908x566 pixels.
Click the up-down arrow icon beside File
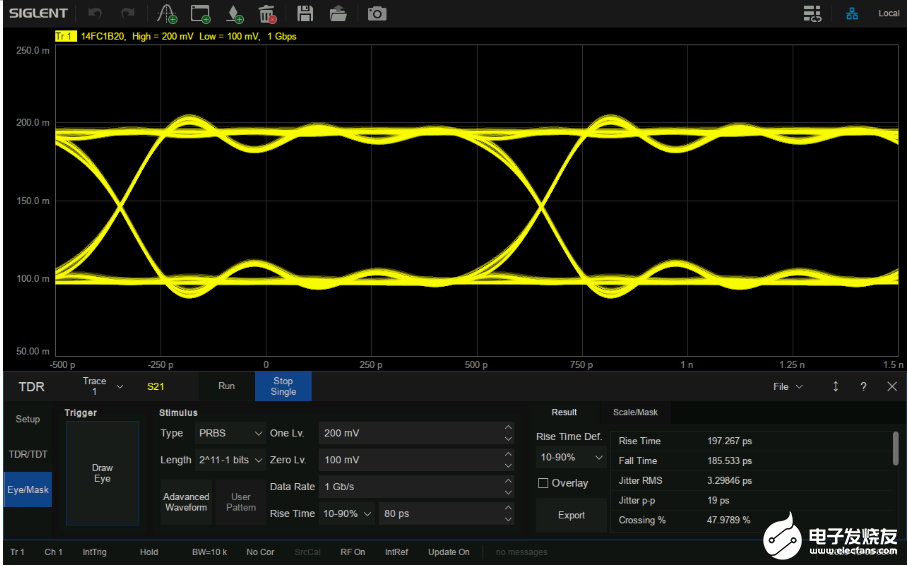pyautogui.click(x=835, y=386)
